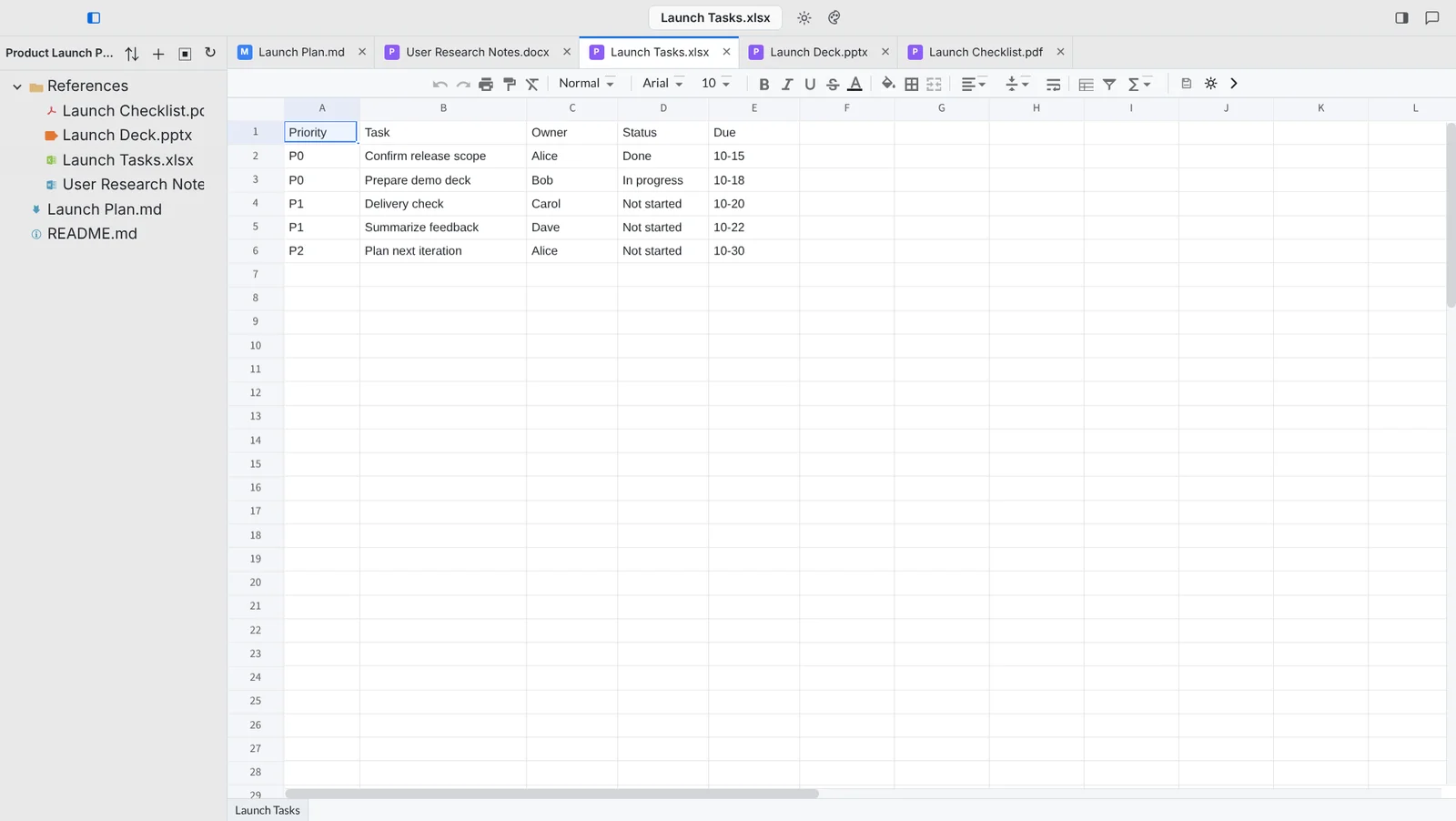Add a new file with plus icon
This screenshot has width=1456, height=821.
(158, 54)
